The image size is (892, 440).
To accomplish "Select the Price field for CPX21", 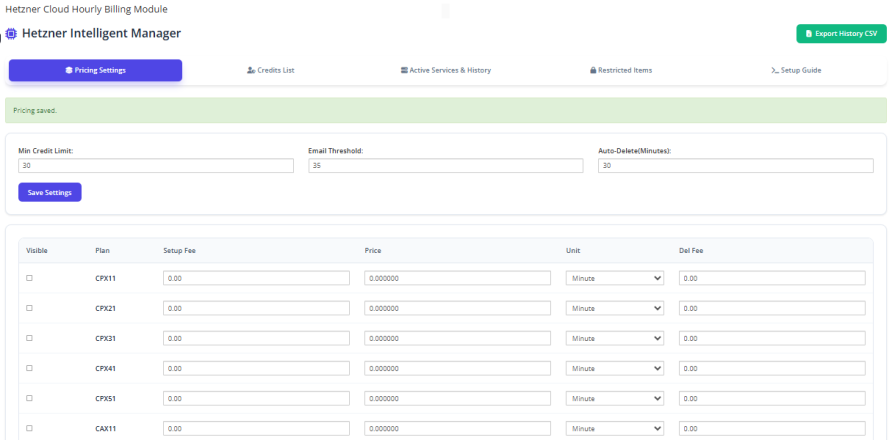I will (x=458, y=308).
